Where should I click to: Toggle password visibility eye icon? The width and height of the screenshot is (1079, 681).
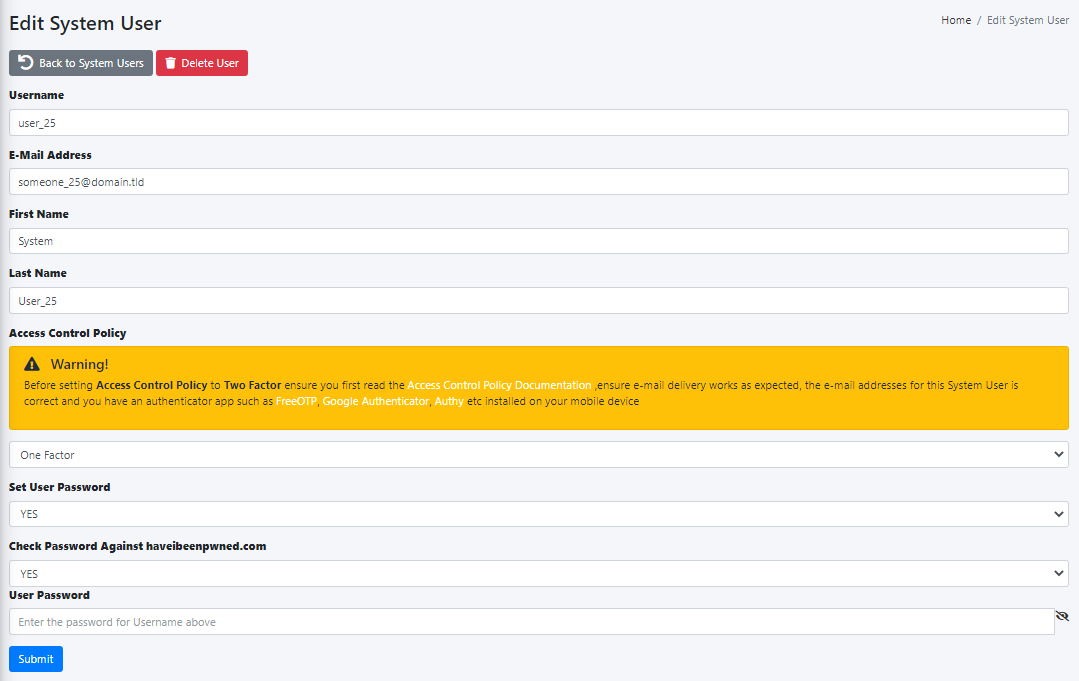[x=1062, y=616]
